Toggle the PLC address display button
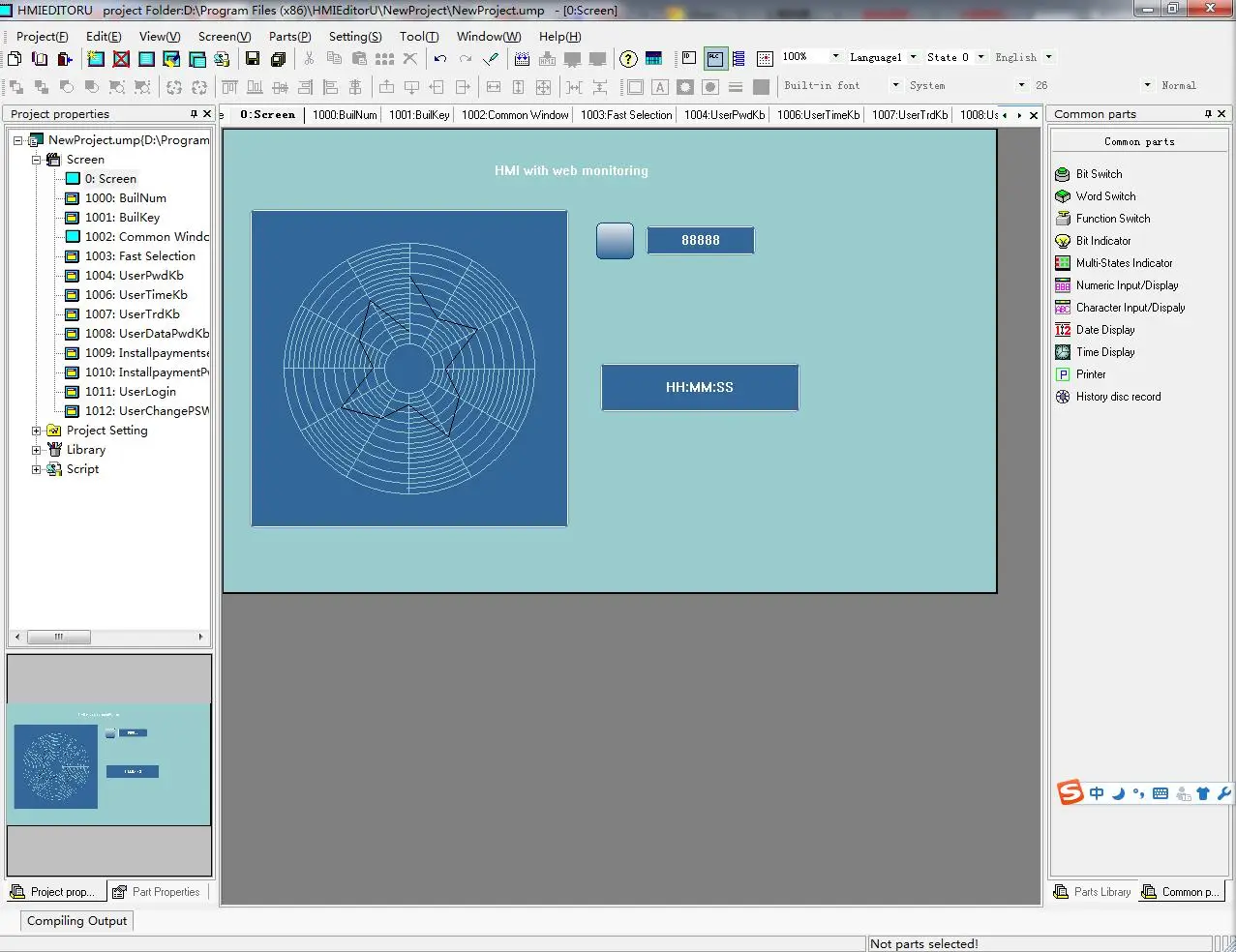 pos(714,59)
